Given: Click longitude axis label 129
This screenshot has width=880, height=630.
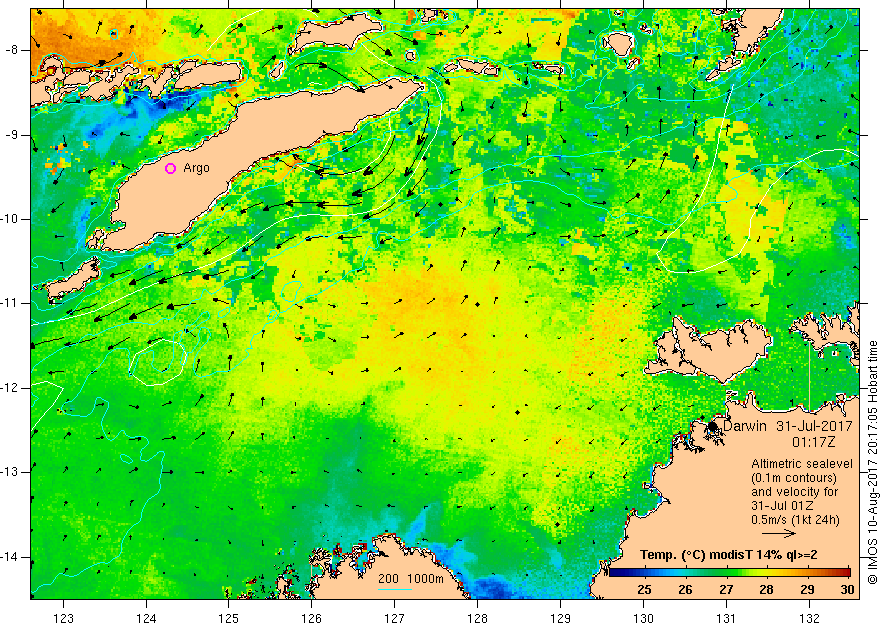Looking at the screenshot, I should point(561,618).
